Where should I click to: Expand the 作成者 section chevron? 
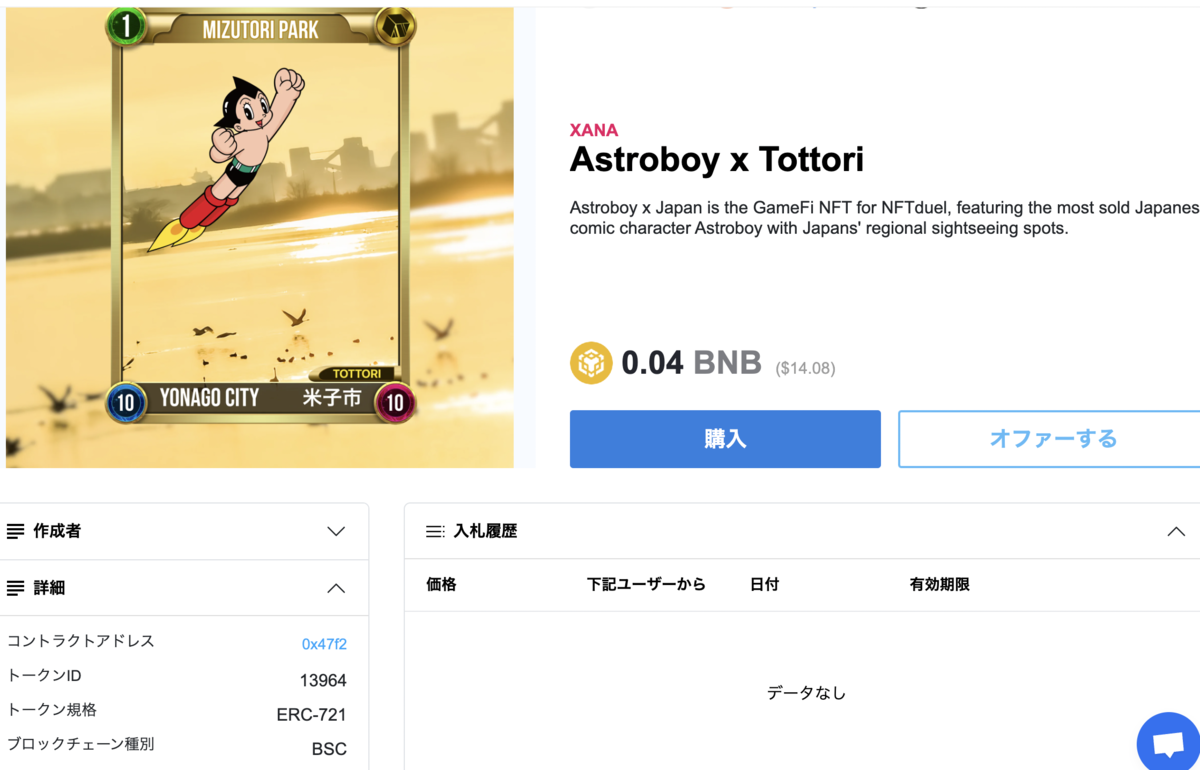[336, 531]
